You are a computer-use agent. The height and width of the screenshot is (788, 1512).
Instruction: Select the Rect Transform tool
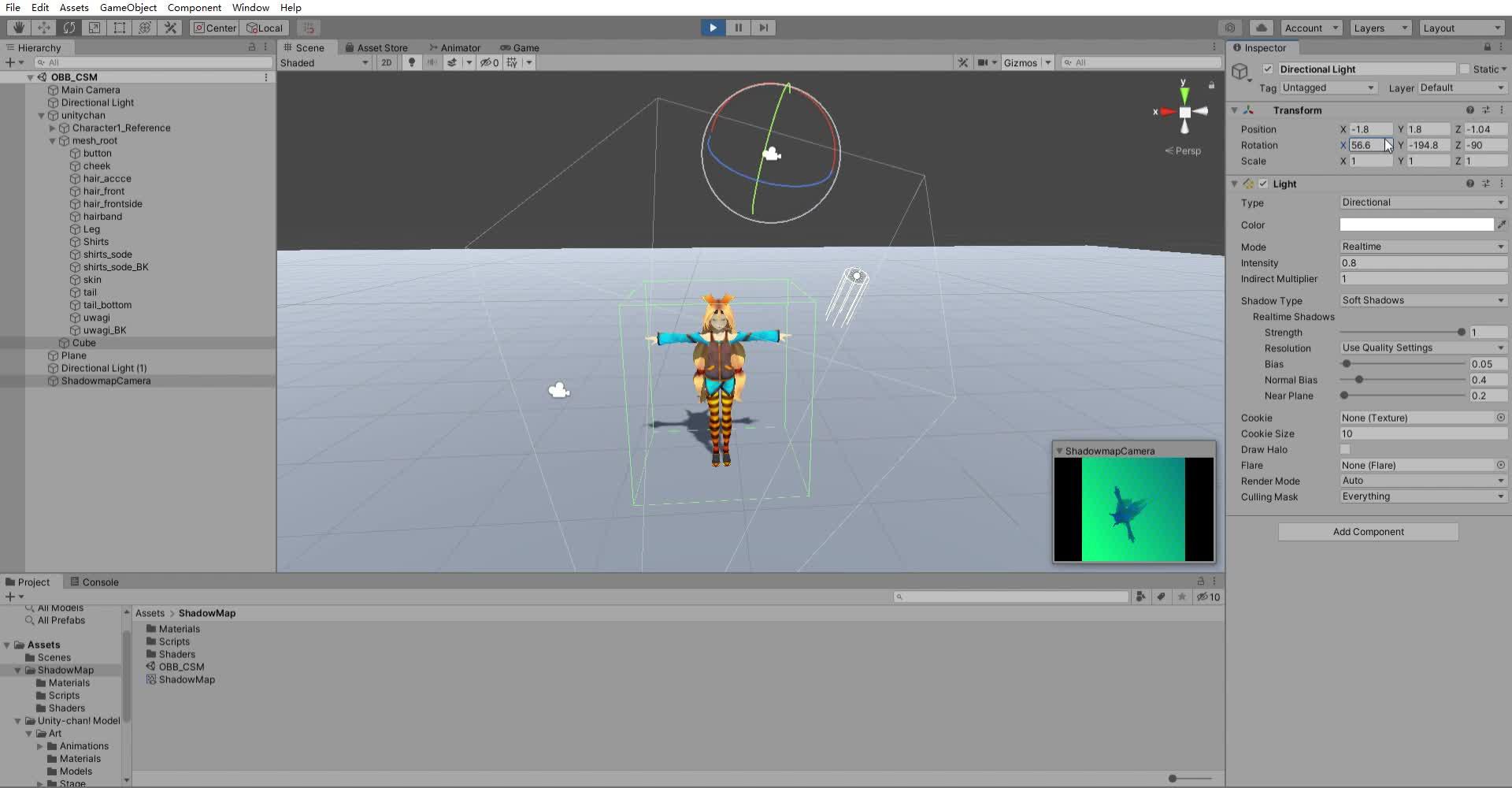coord(120,28)
